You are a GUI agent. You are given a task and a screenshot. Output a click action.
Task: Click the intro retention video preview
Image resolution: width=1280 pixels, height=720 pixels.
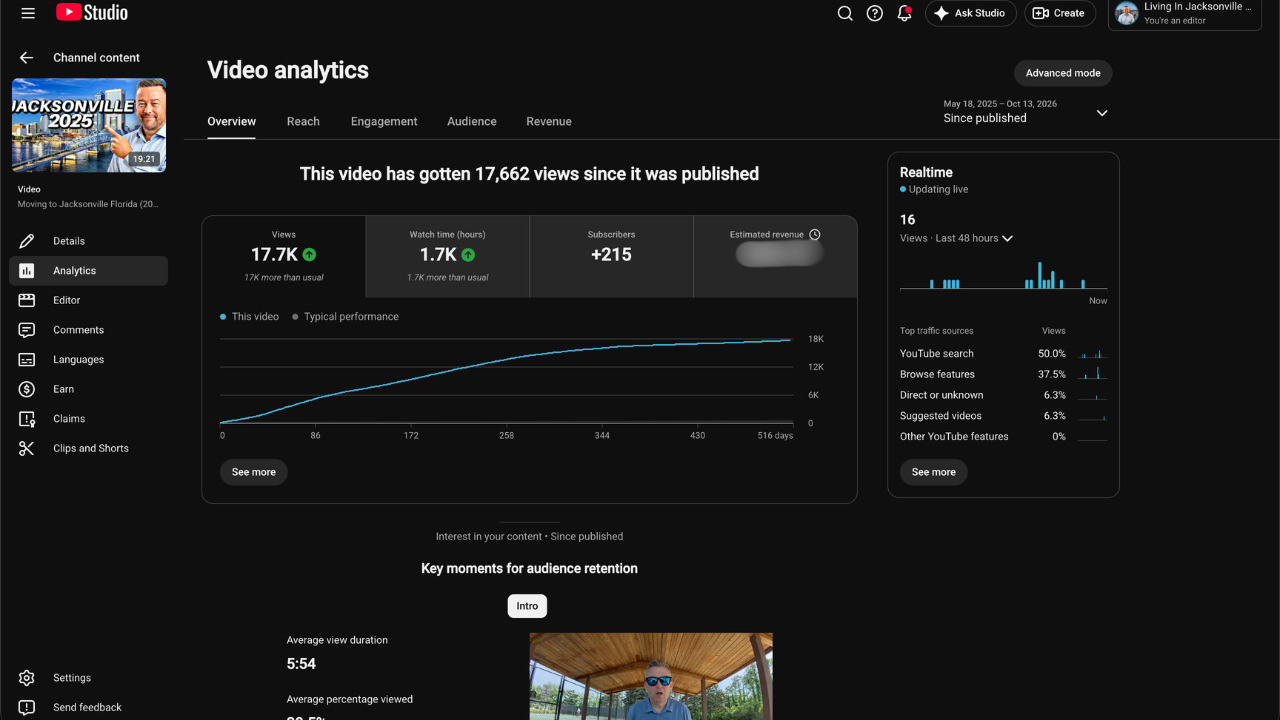click(651, 676)
